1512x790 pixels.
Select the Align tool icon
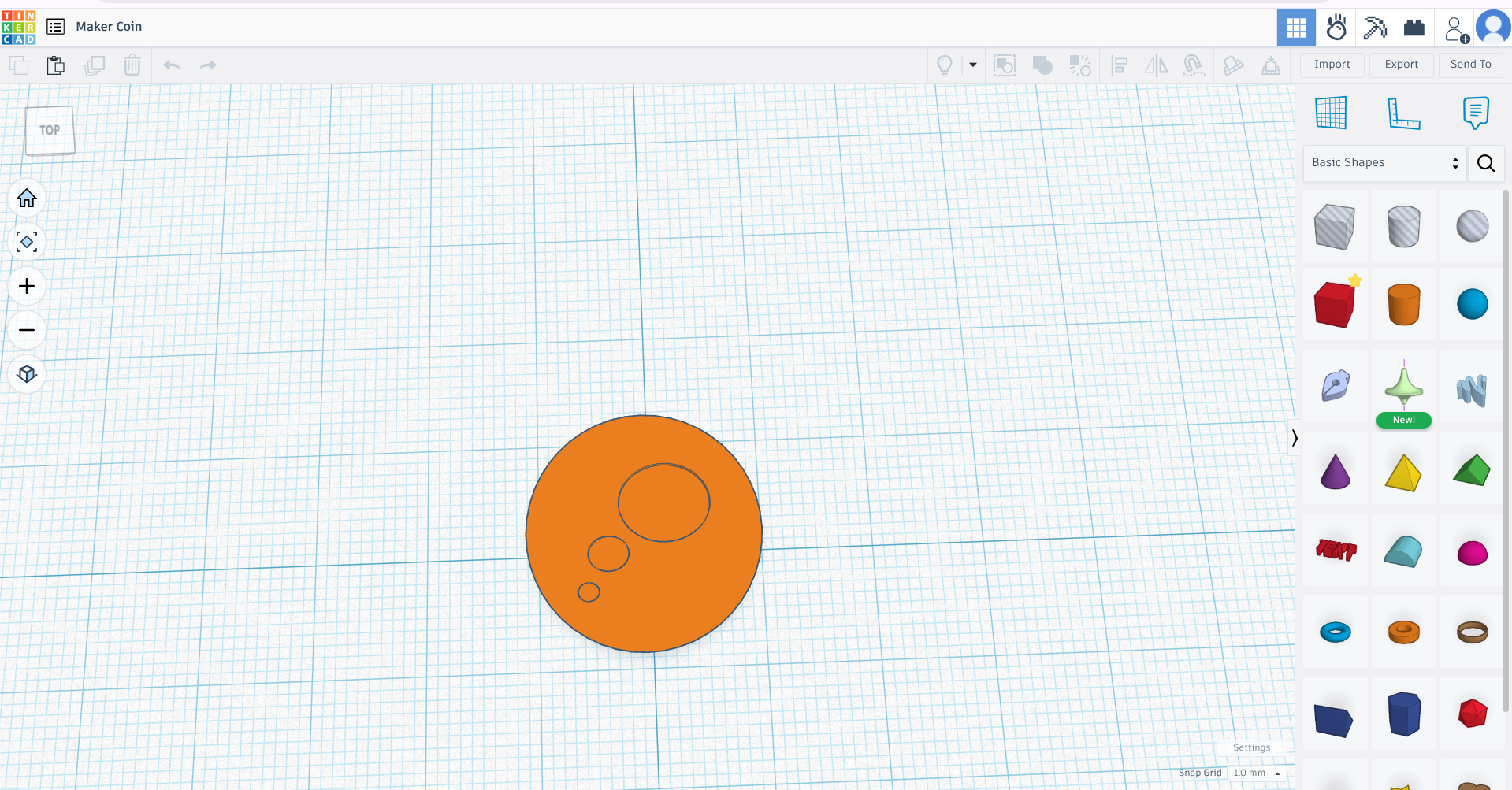click(x=1119, y=65)
